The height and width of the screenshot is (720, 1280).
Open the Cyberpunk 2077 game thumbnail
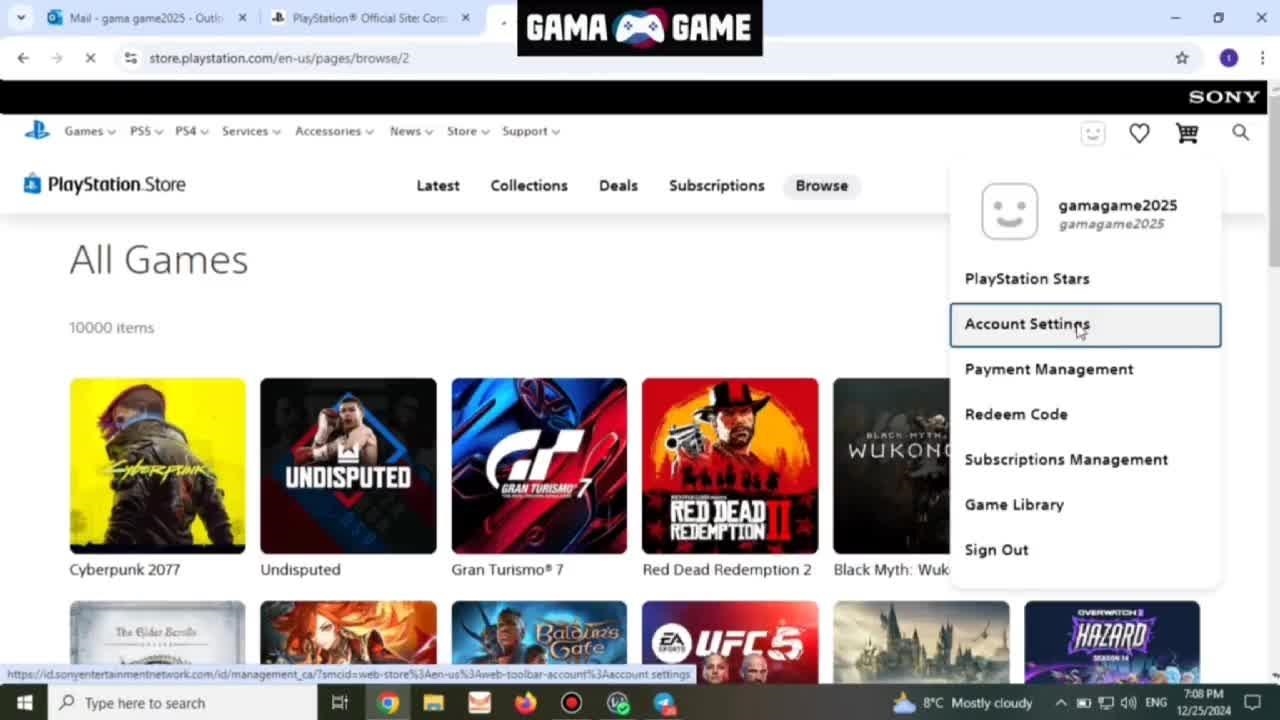tap(157, 465)
